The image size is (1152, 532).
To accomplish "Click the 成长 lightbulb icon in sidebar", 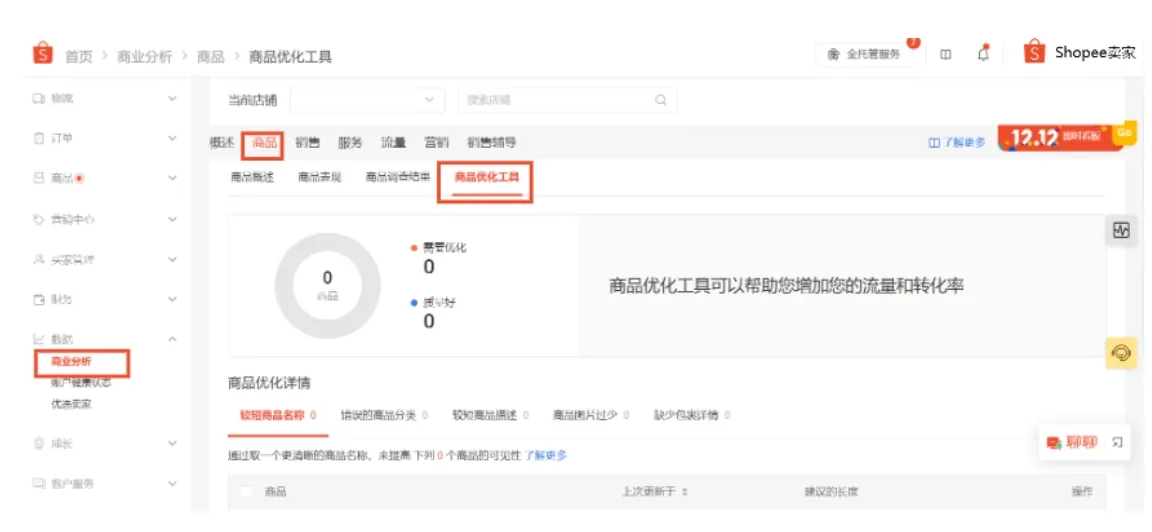I will pos(39,443).
